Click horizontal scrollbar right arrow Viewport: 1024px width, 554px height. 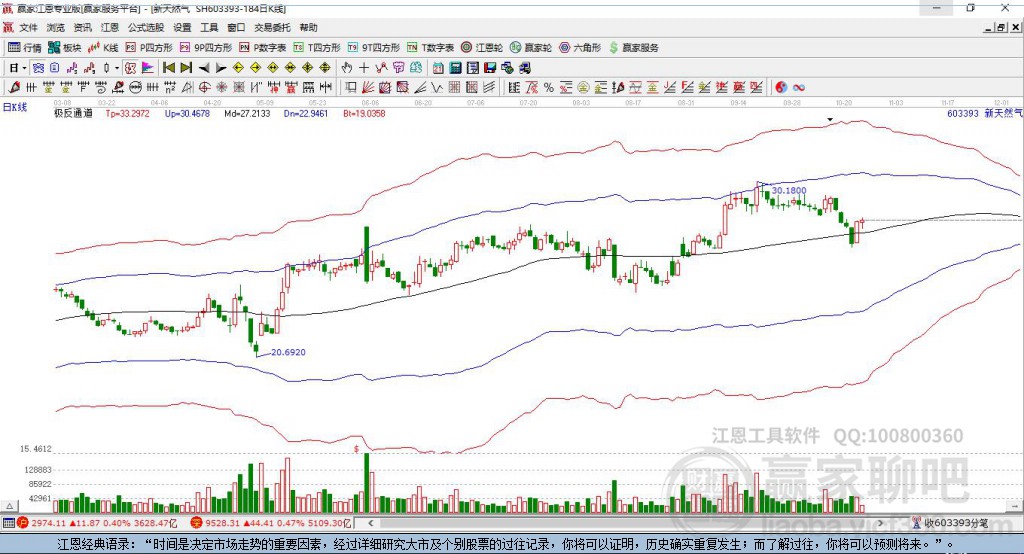(880, 523)
